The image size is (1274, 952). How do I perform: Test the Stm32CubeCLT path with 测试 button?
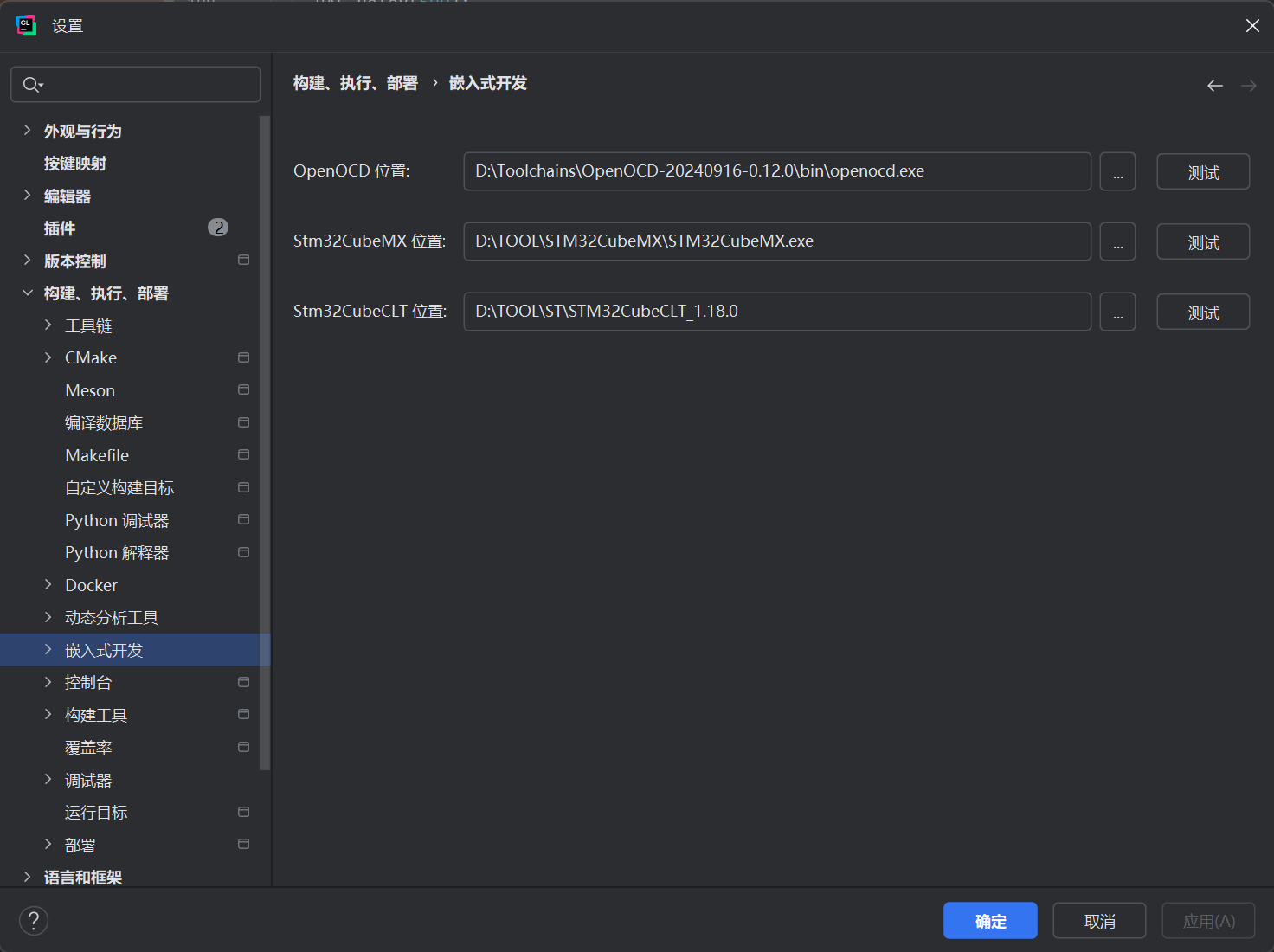tap(1203, 312)
